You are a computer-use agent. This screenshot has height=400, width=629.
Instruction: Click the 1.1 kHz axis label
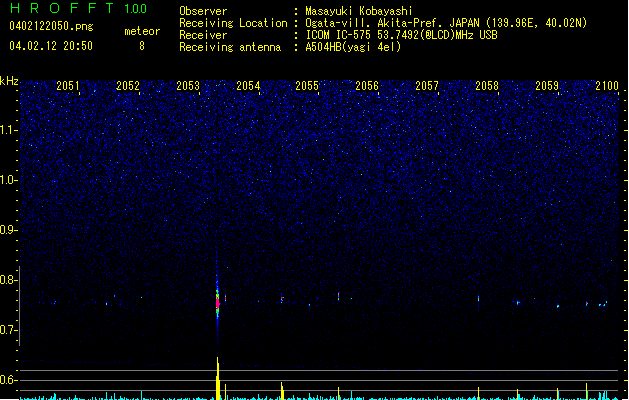tap(9, 130)
